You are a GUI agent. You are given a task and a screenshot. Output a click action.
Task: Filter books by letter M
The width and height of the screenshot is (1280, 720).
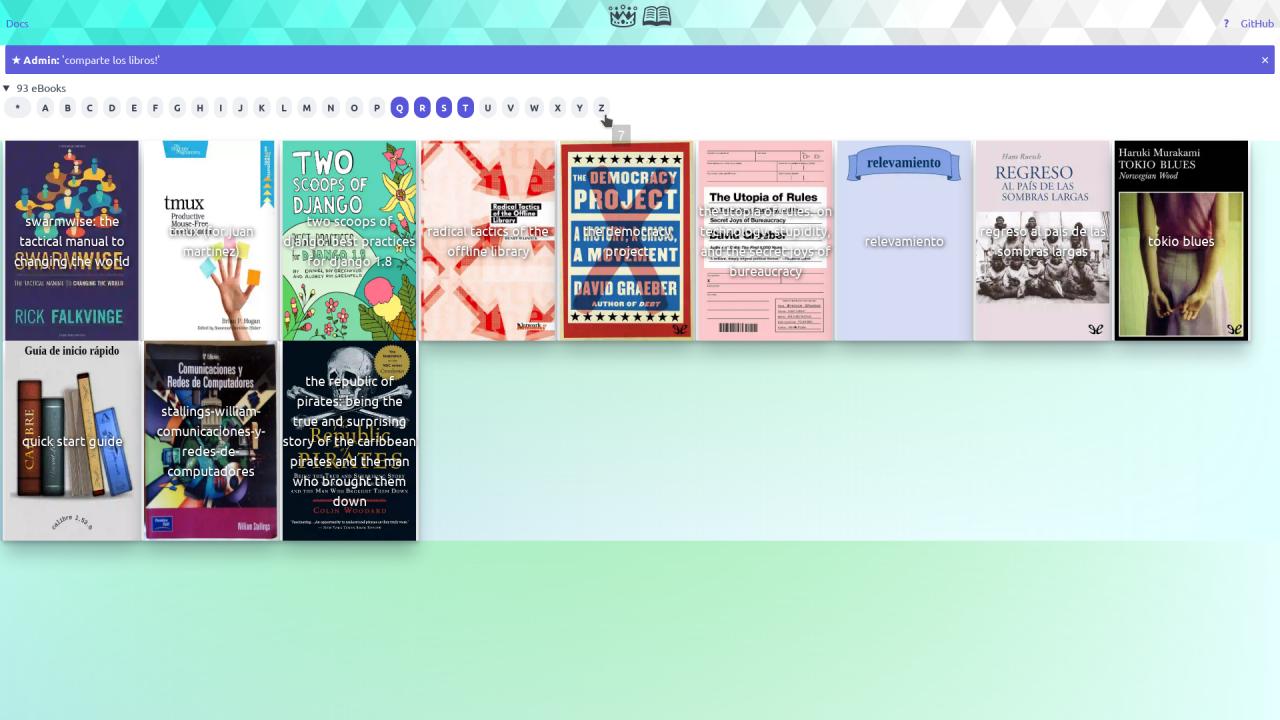coord(307,108)
